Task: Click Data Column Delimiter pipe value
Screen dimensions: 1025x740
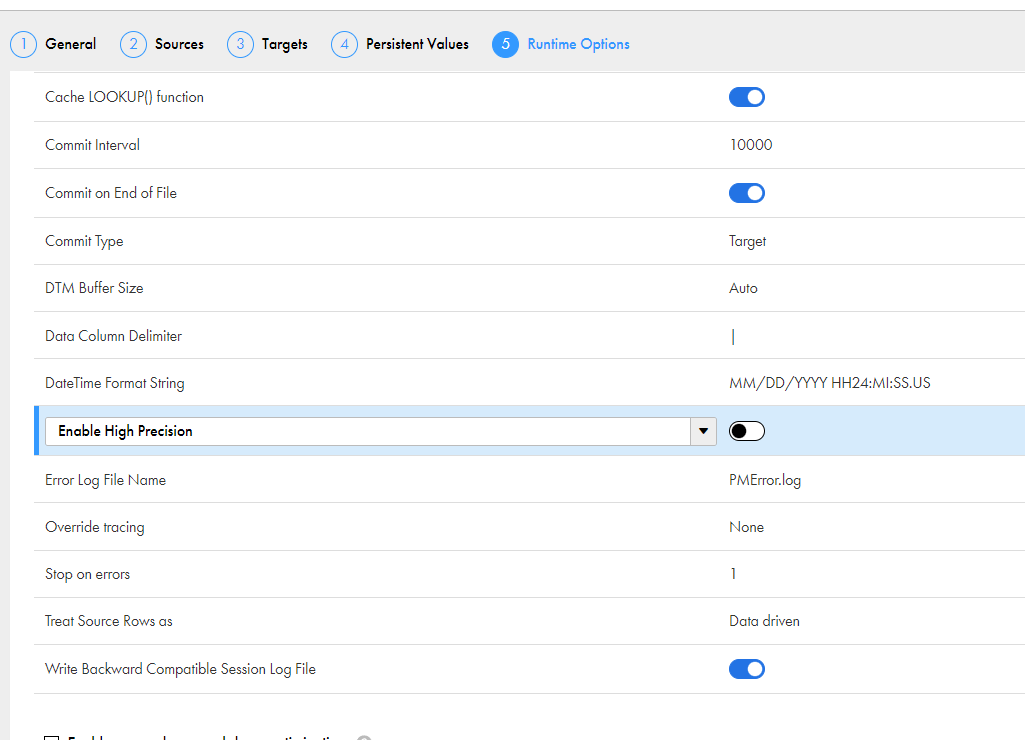Action: coord(733,337)
